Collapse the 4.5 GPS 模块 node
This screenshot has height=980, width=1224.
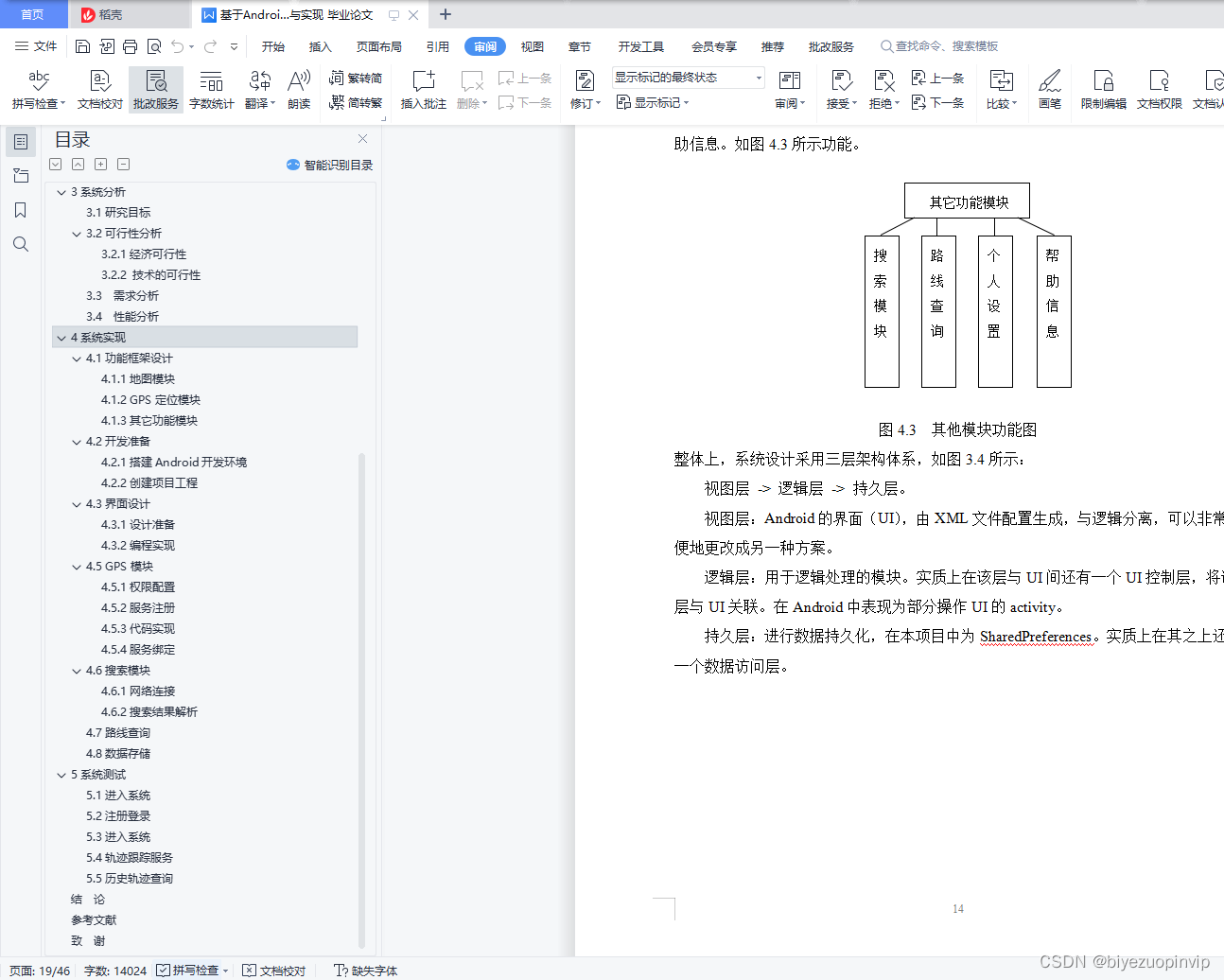click(x=77, y=567)
